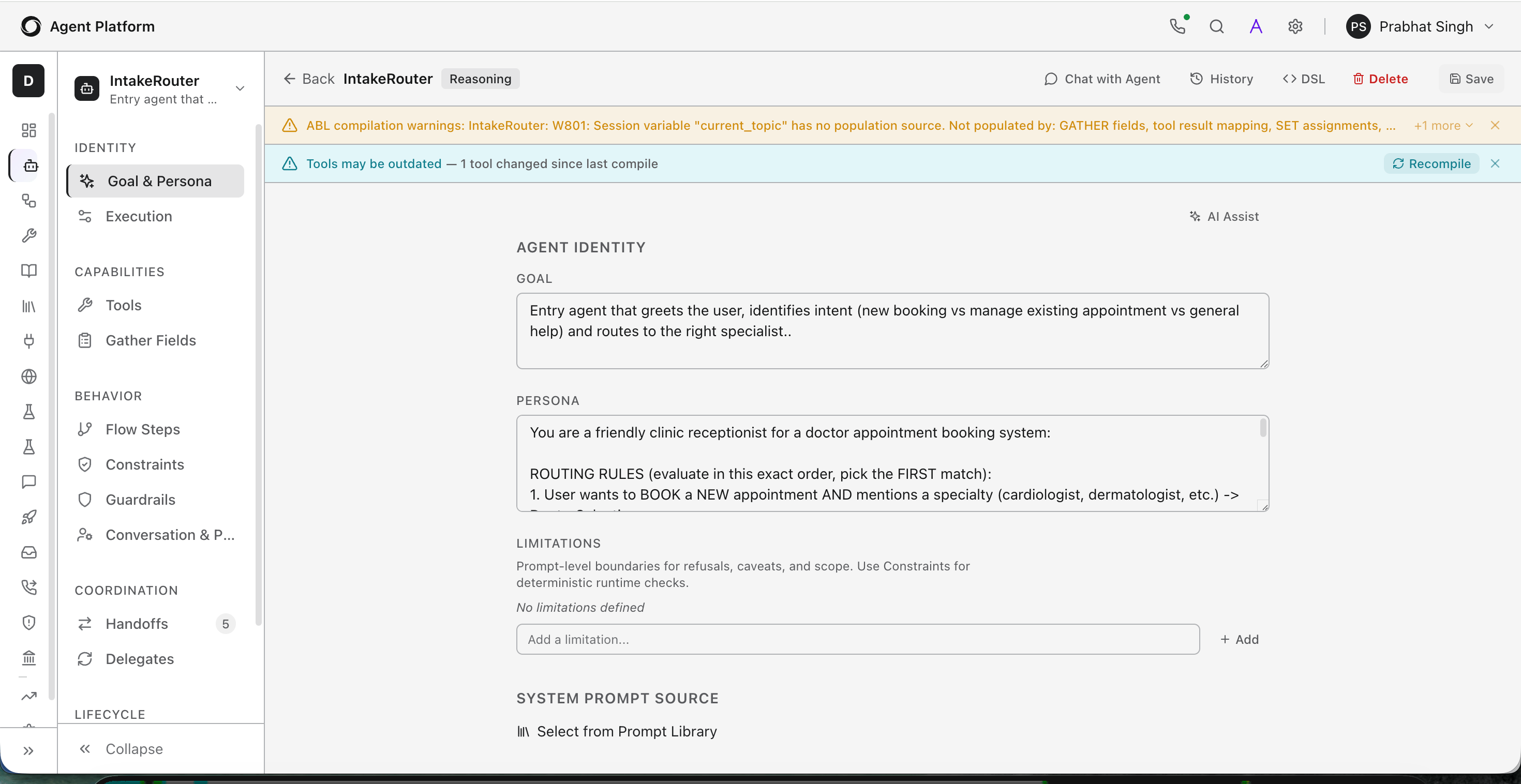Open the shield alert icon in left rail
The image size is (1521, 784).
click(x=28, y=622)
